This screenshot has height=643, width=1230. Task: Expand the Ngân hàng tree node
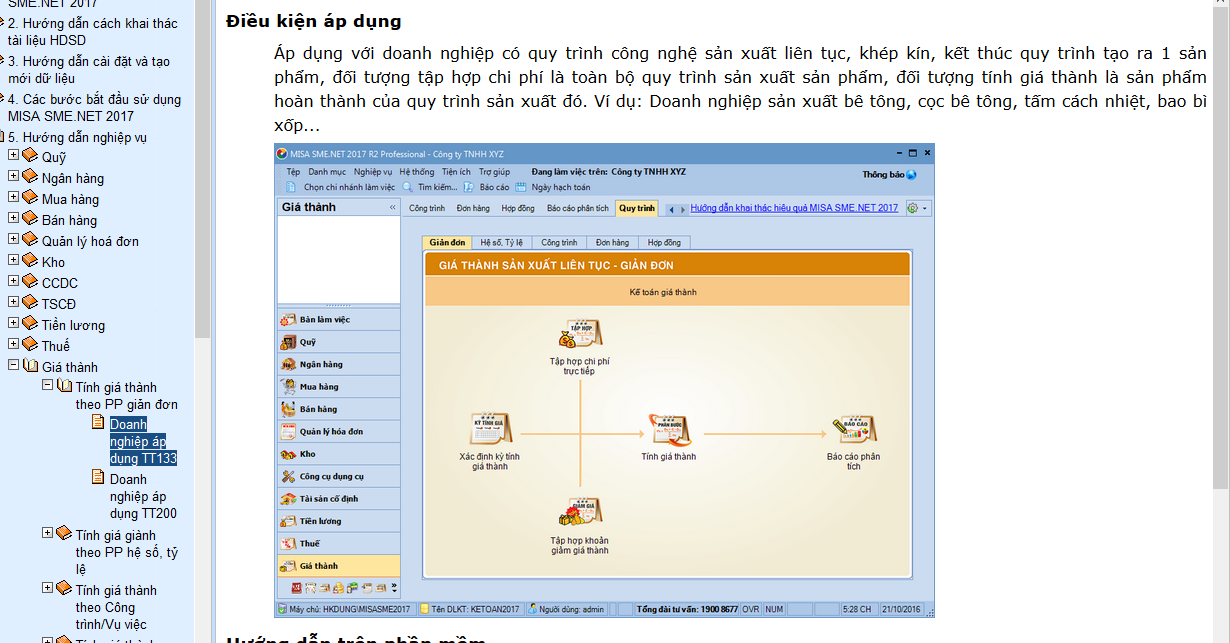[13, 177]
